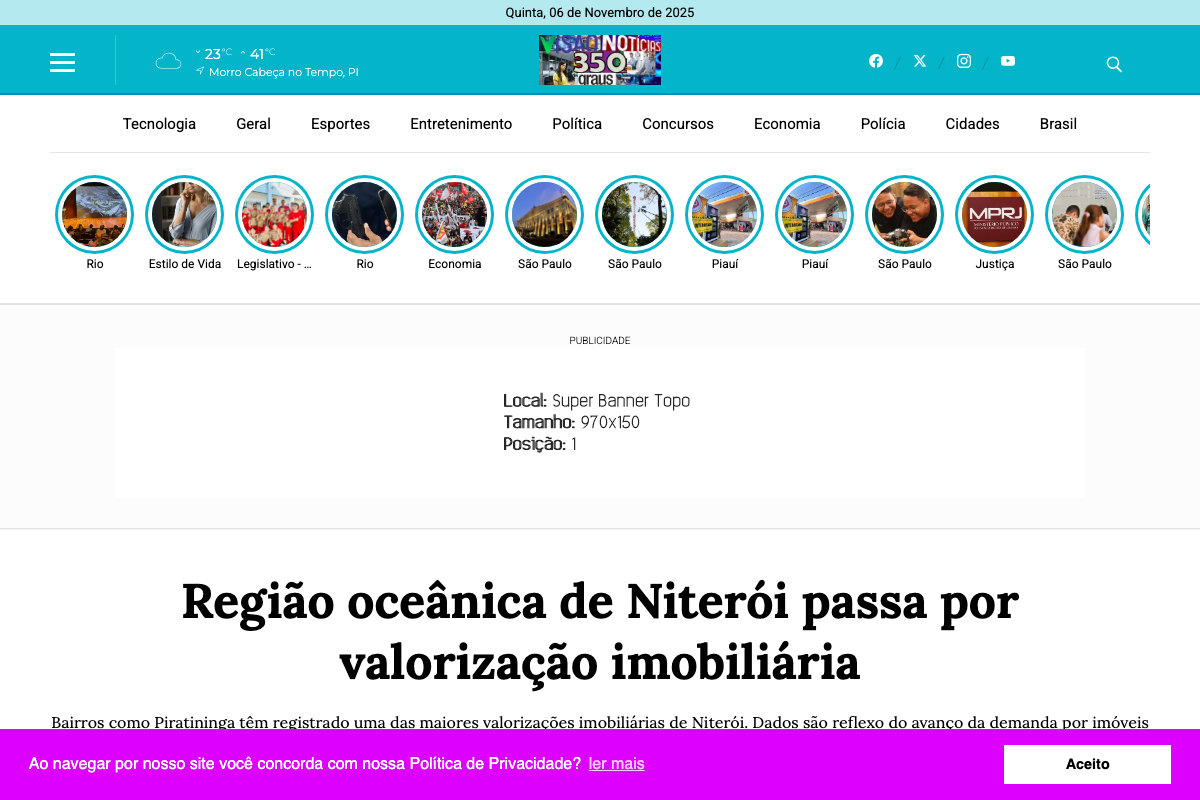Open the Concursos section
1200x800 pixels.
click(x=678, y=123)
